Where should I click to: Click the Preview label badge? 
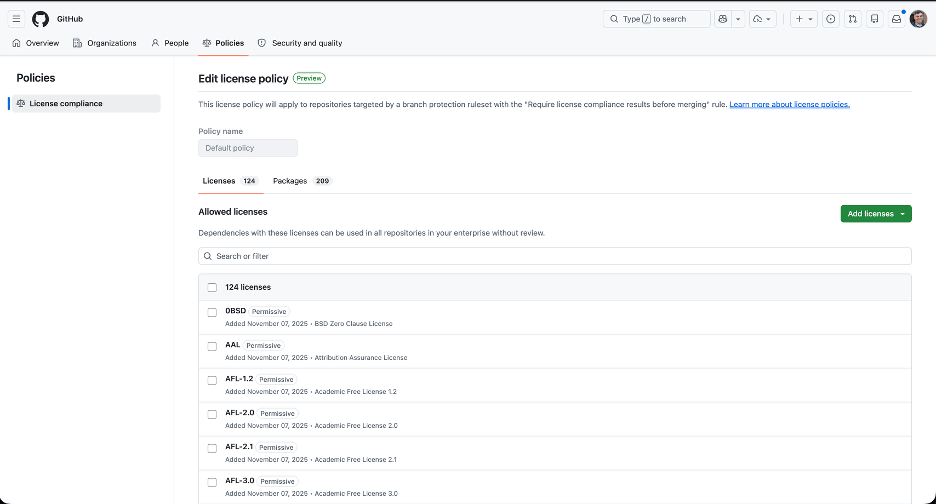pyautogui.click(x=309, y=78)
